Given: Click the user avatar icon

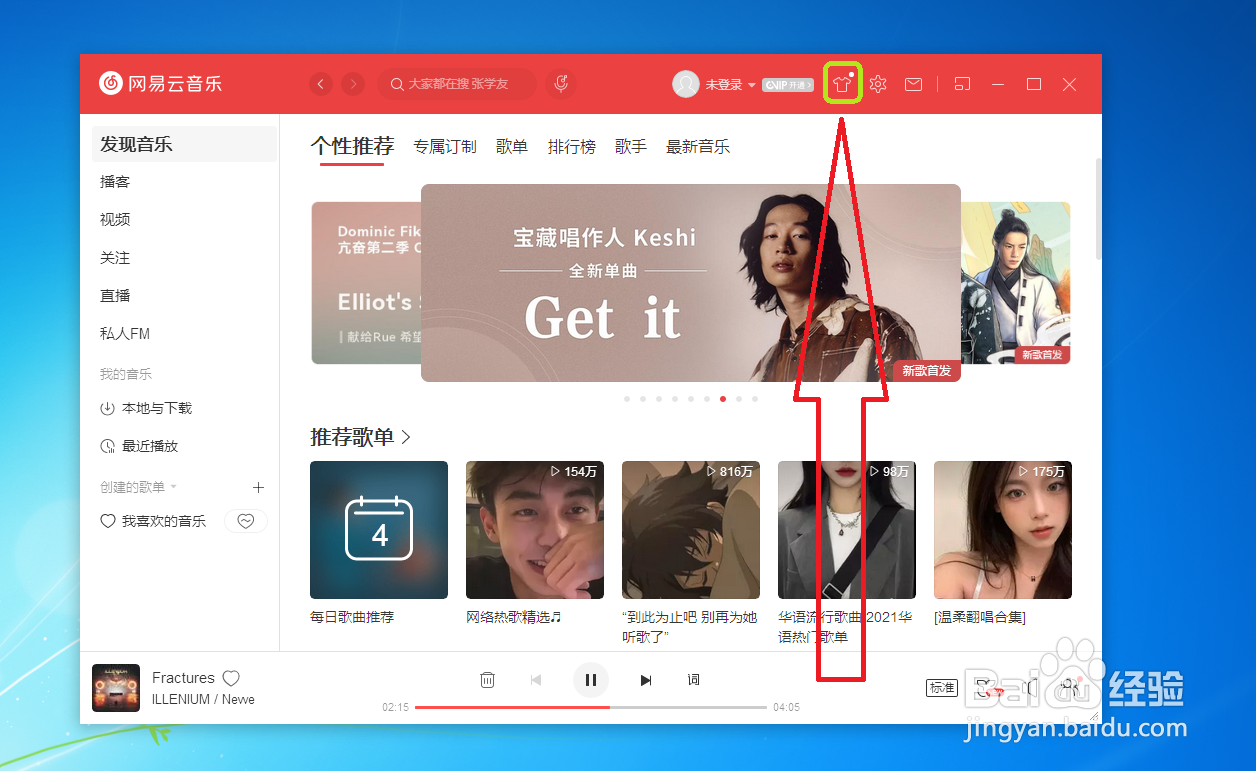Looking at the screenshot, I should point(685,84).
